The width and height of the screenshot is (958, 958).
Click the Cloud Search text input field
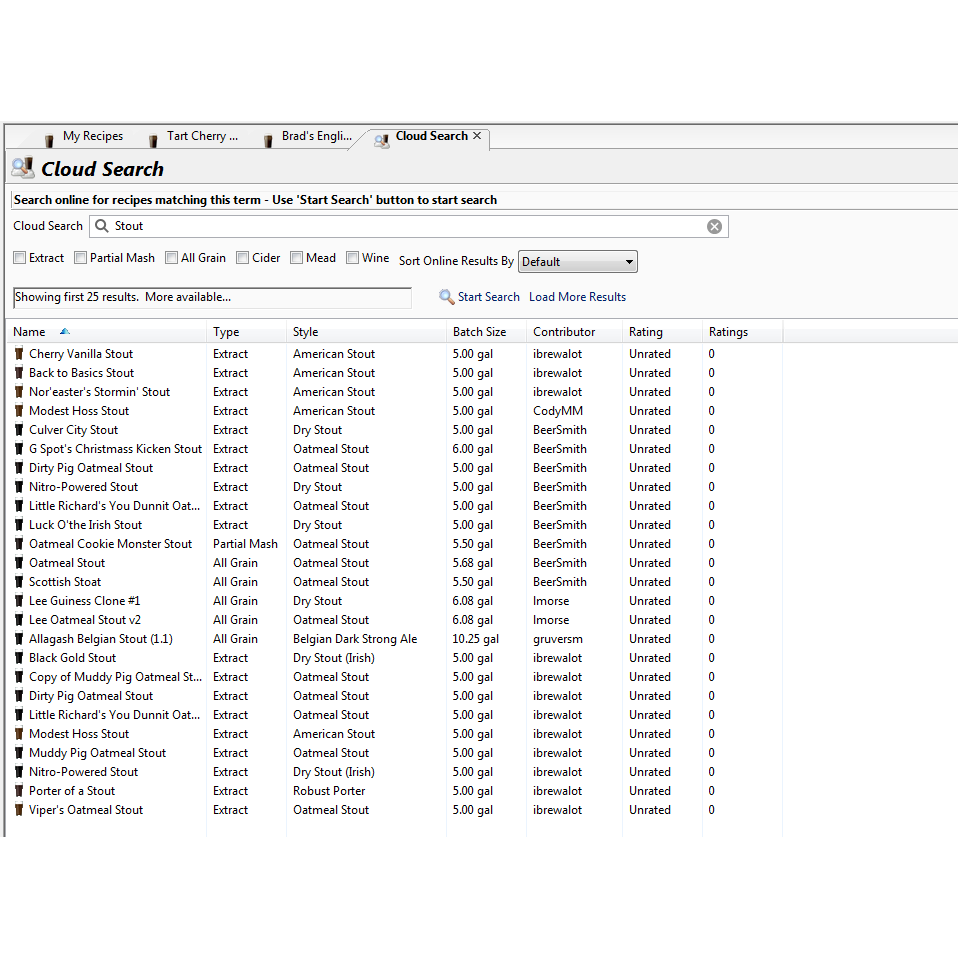[x=400, y=227]
